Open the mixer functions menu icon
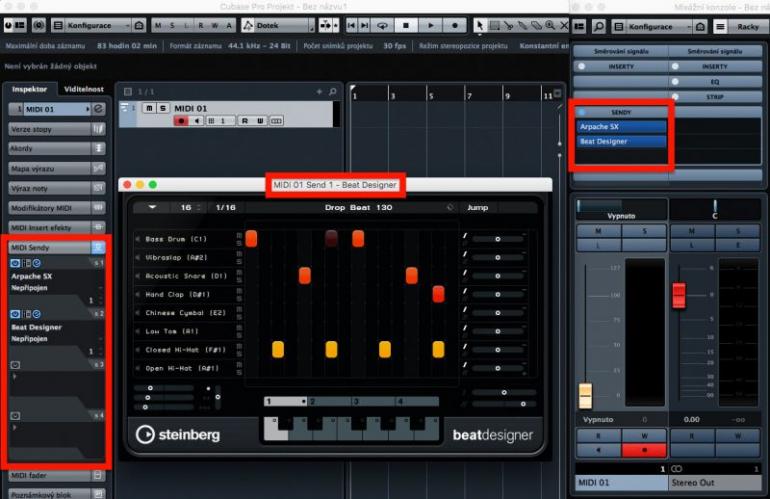This screenshot has height=499, width=770. 720,27
